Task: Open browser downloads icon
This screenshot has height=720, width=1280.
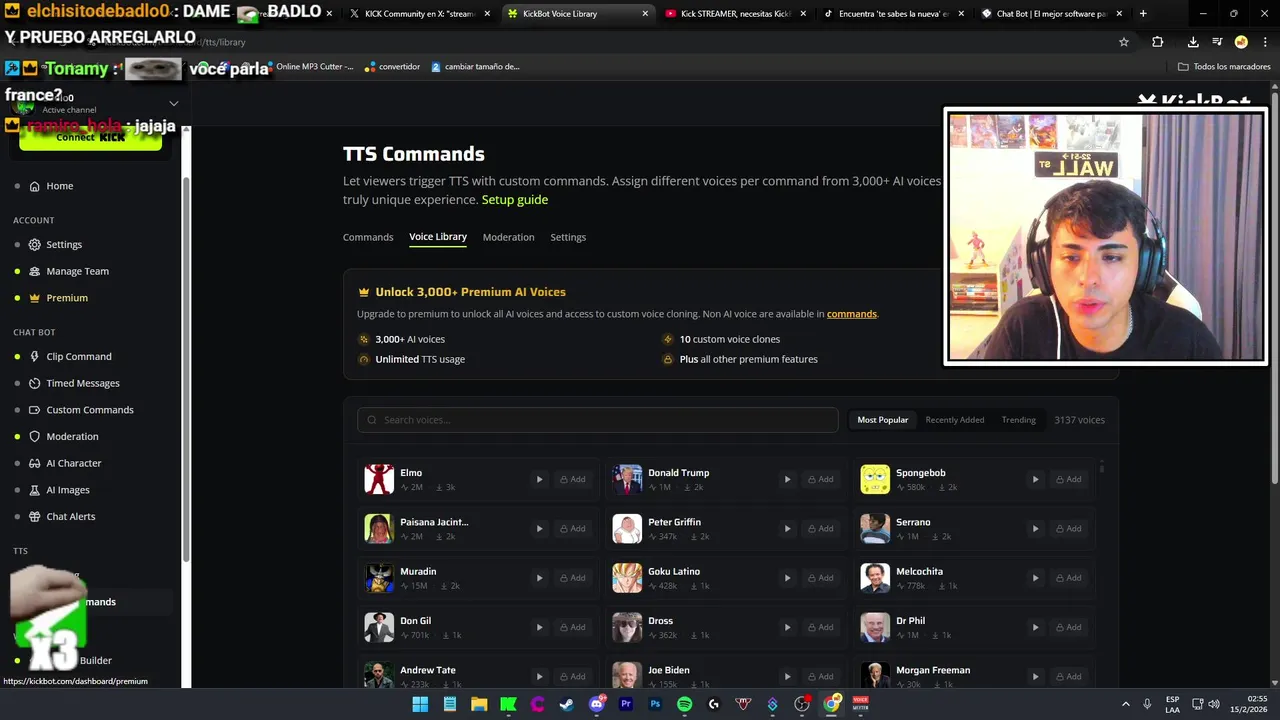Action: coord(1193,42)
